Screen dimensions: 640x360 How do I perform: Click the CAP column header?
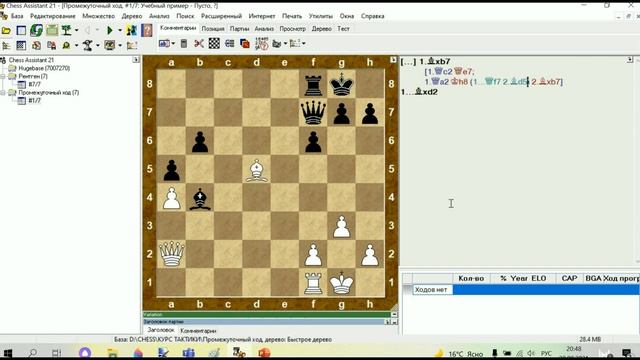pyautogui.click(x=569, y=278)
